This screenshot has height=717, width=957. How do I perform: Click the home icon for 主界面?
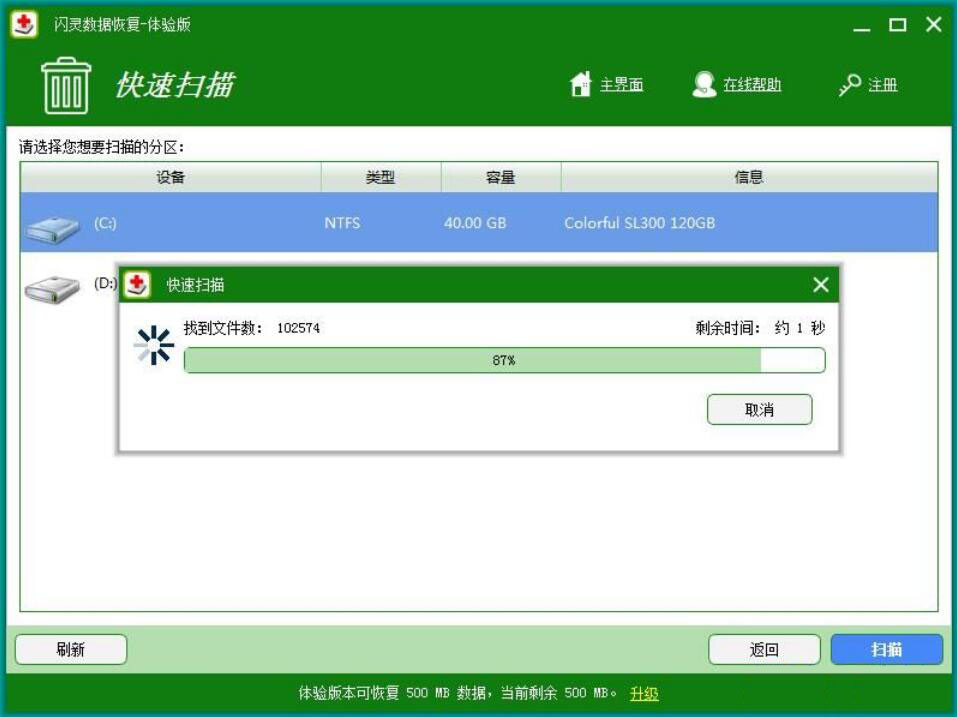point(580,84)
